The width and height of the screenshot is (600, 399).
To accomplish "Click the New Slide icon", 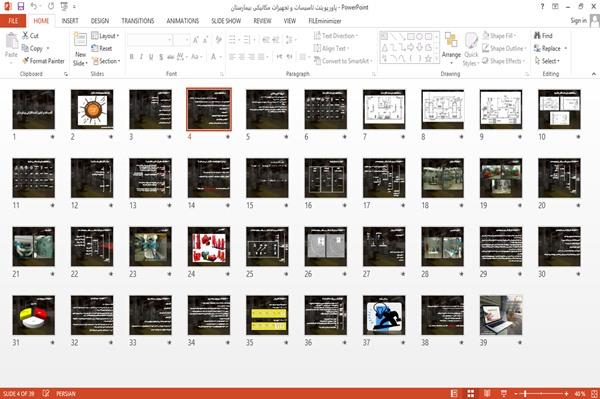I will [80, 41].
